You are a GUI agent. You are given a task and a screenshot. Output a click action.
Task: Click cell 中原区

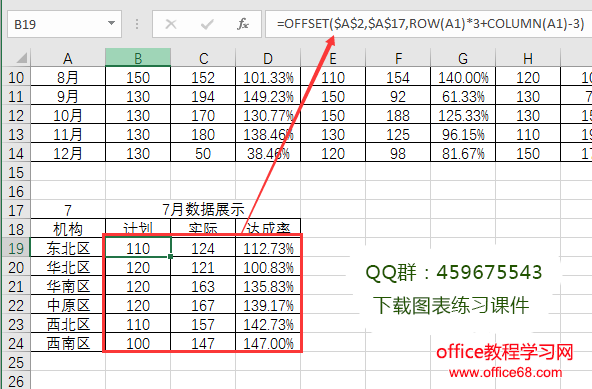click(x=68, y=305)
